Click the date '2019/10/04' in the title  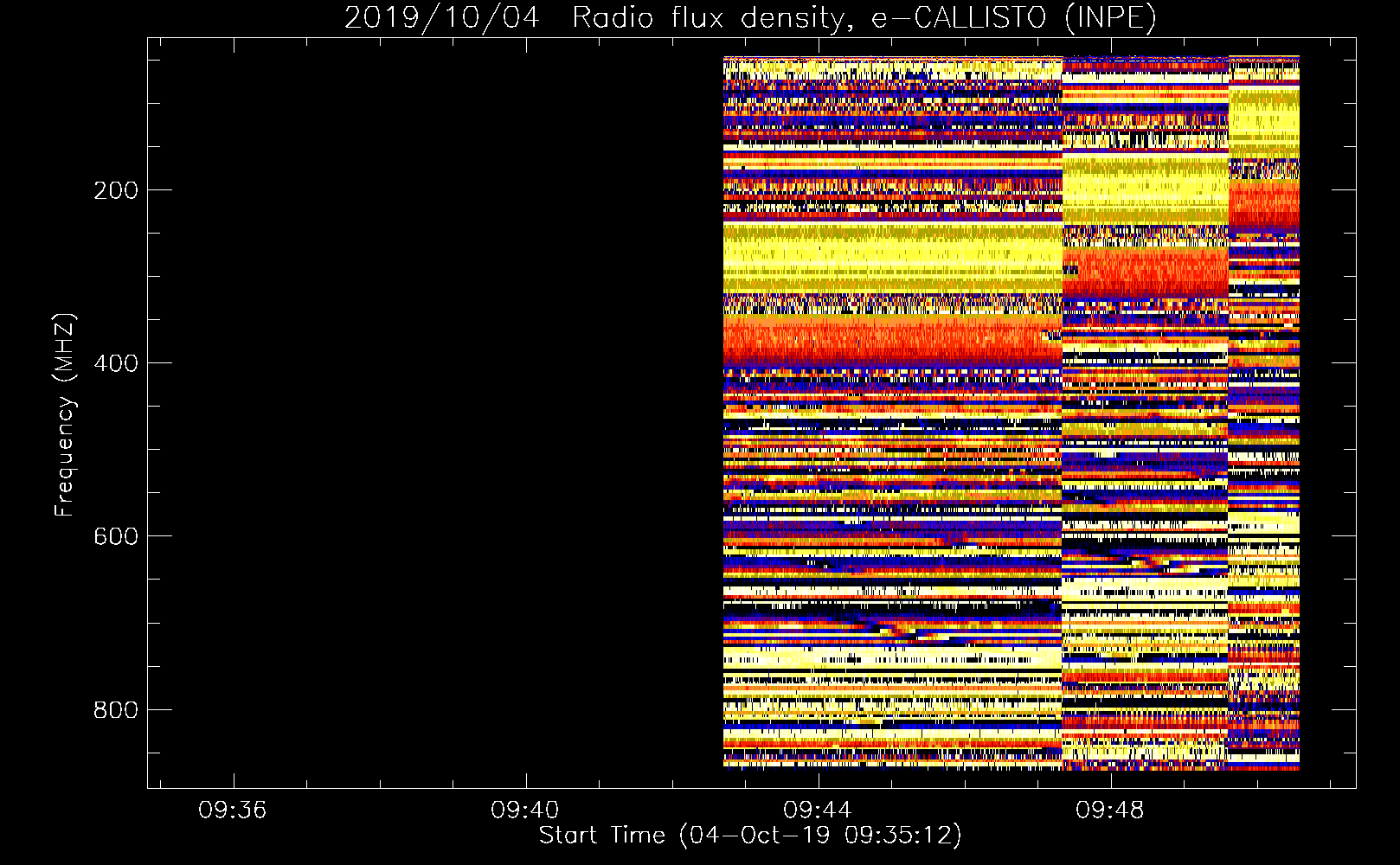[442, 17]
